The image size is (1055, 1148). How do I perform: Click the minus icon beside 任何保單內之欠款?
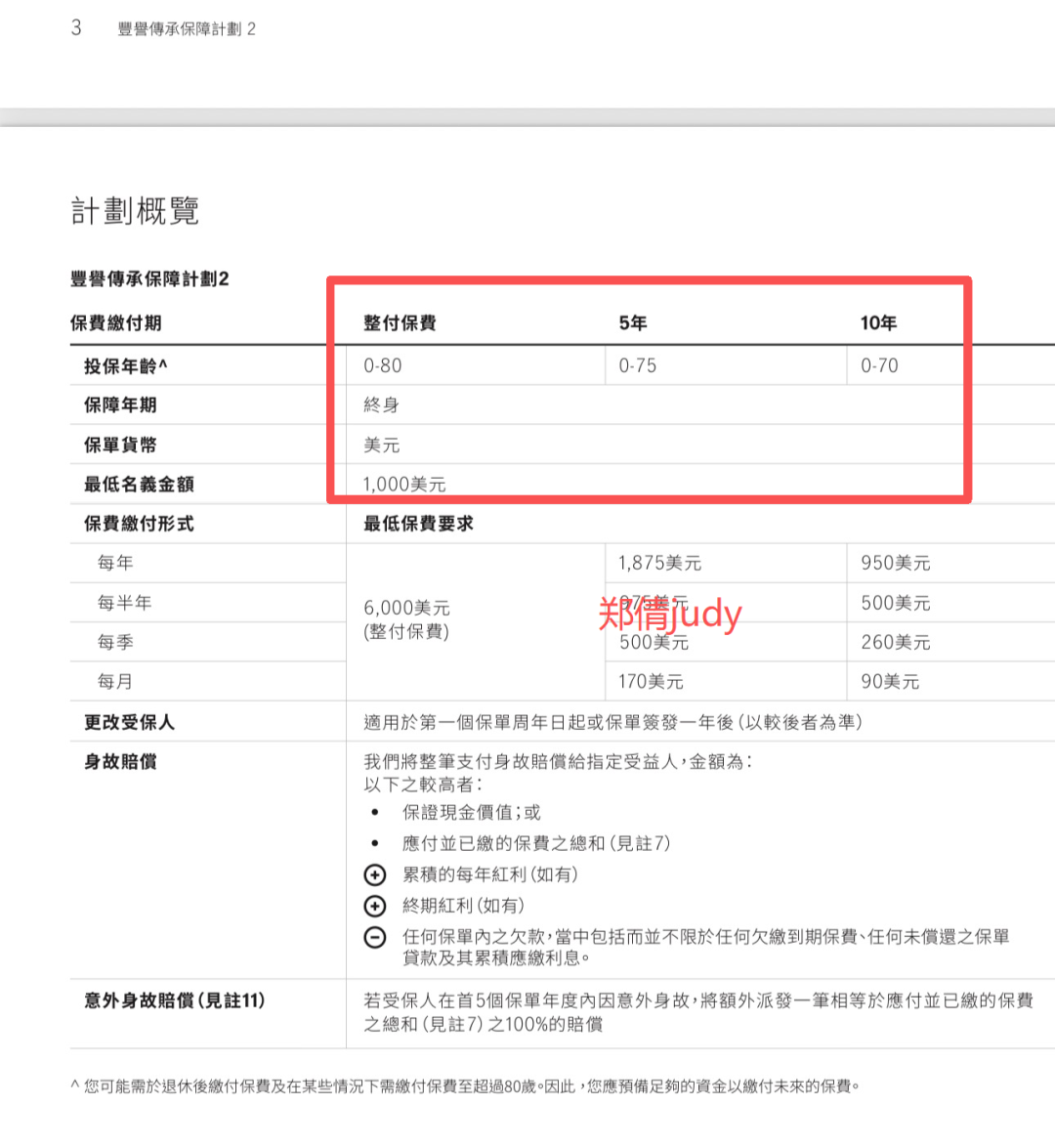[375, 937]
